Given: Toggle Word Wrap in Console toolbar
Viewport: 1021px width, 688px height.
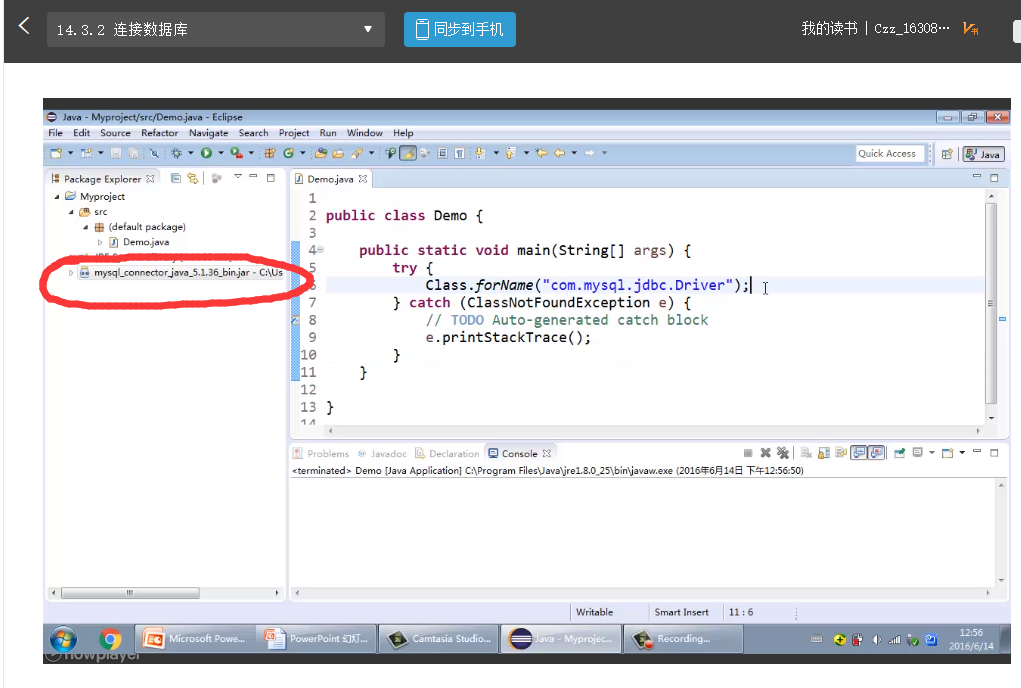Looking at the screenshot, I should (x=841, y=453).
